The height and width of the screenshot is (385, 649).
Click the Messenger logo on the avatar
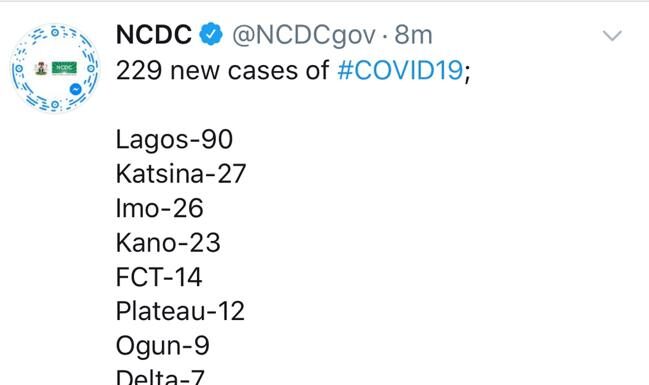(x=76, y=89)
